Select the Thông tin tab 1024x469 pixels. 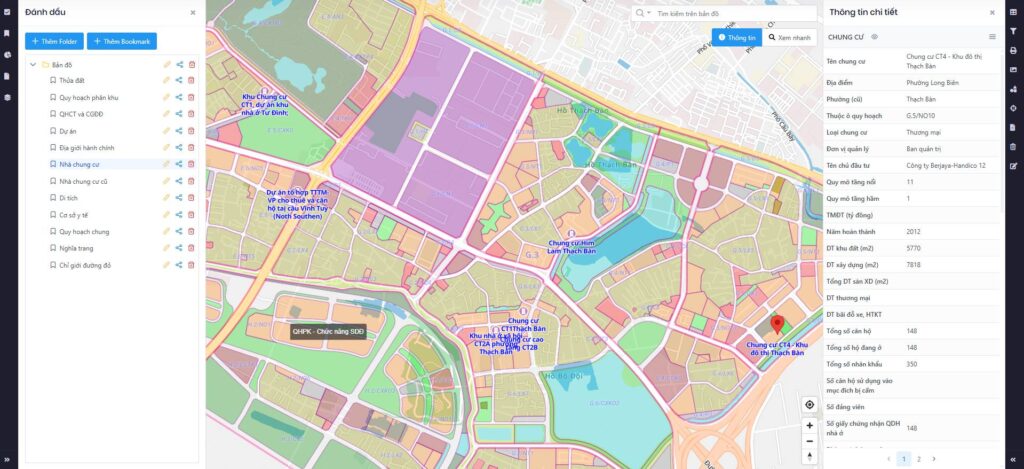pyautogui.click(x=737, y=37)
